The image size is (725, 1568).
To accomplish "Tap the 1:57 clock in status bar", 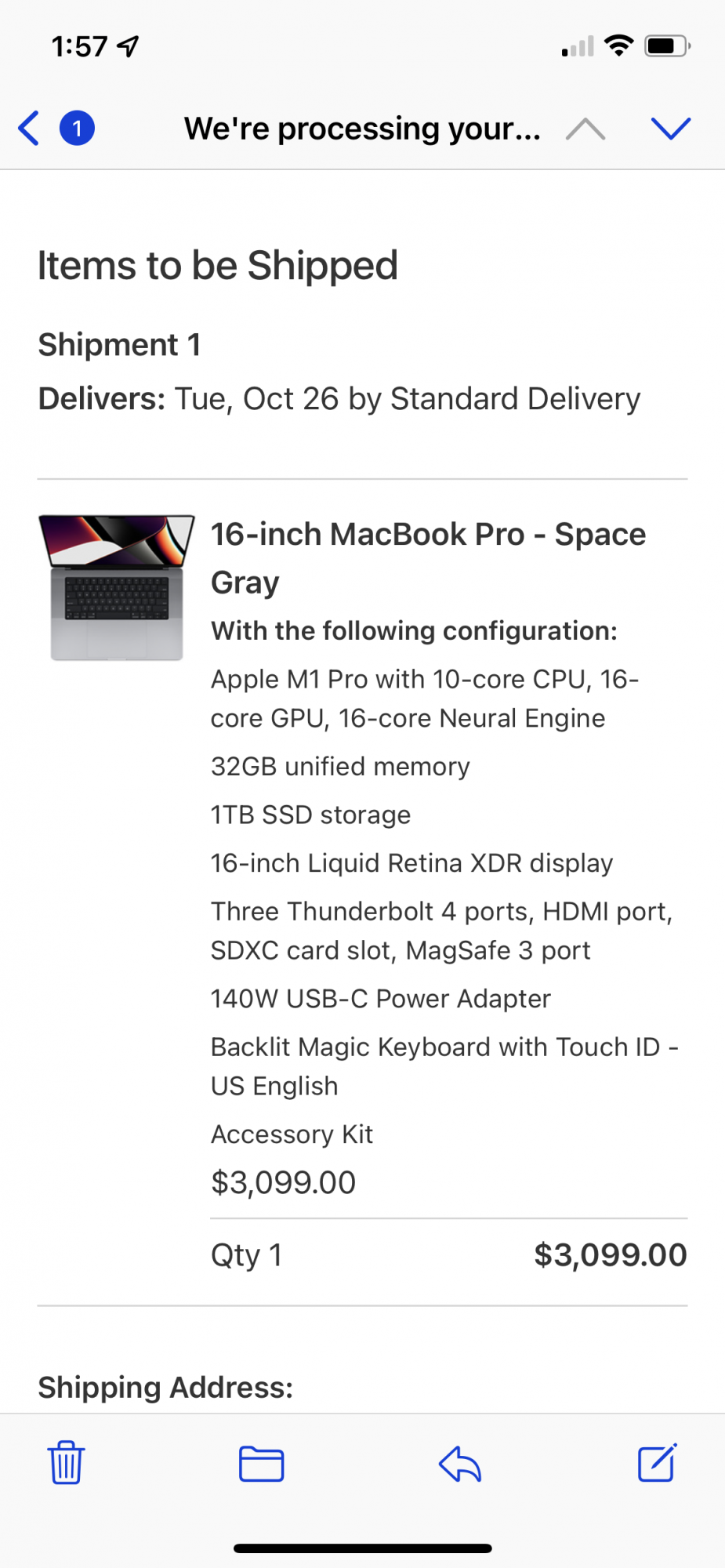I will click(79, 47).
